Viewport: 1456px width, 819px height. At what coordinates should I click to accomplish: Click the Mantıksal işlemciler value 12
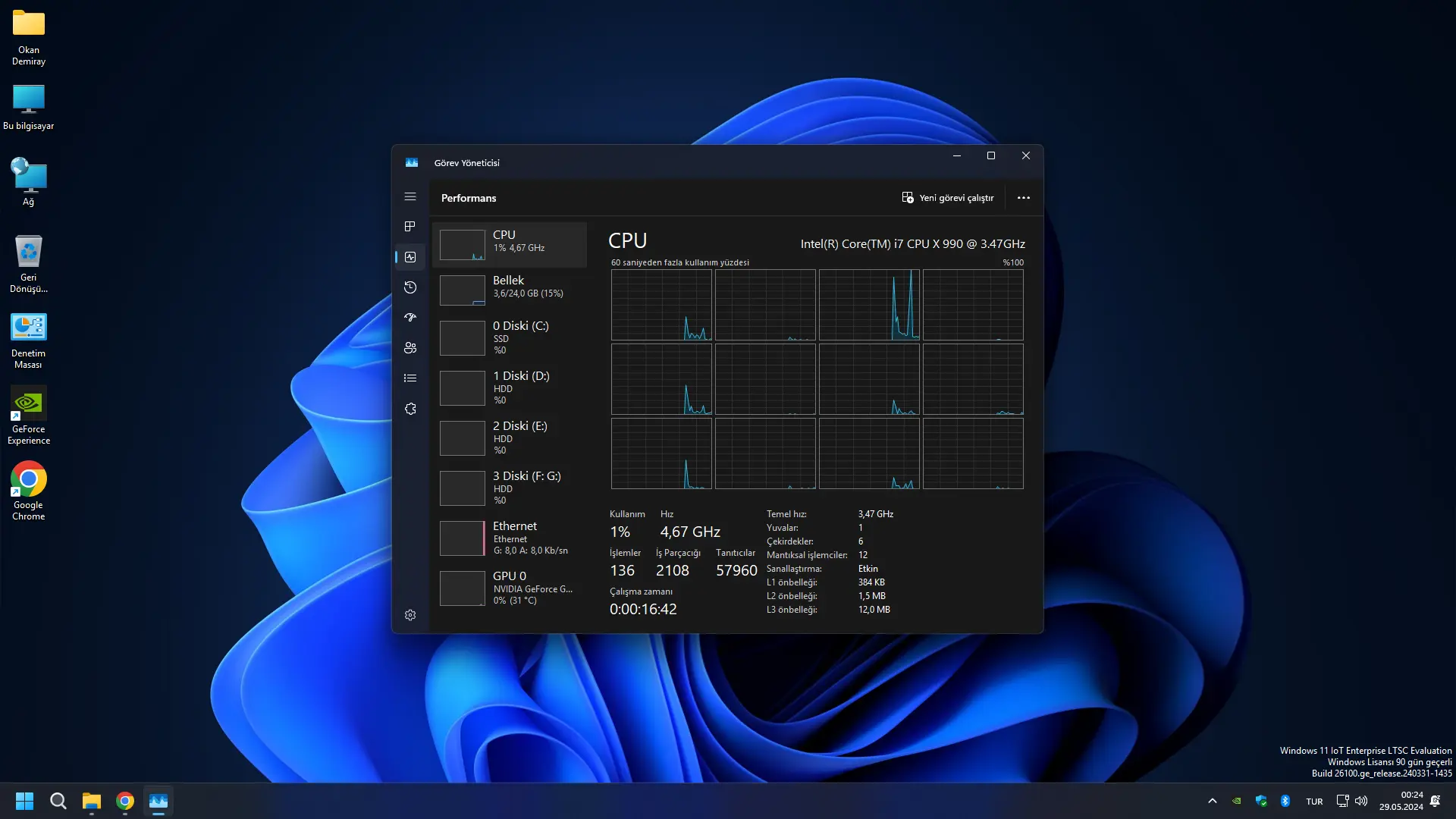click(863, 555)
